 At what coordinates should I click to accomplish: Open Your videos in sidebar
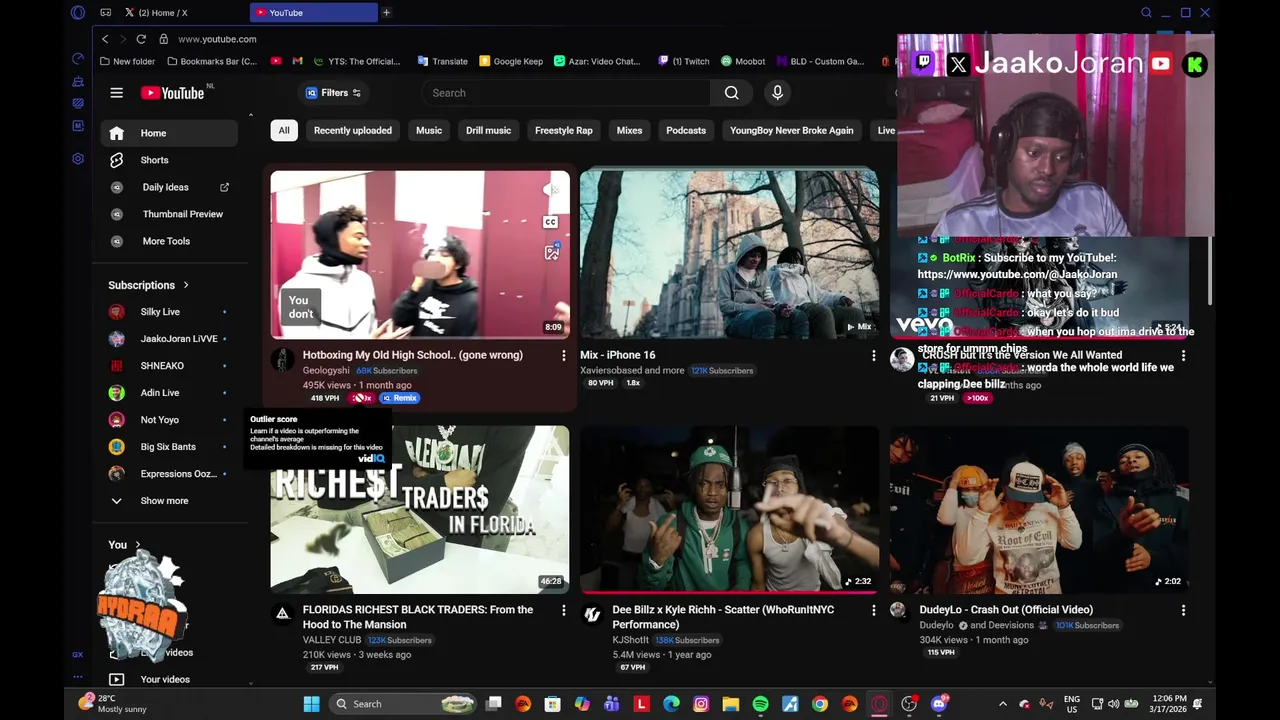(x=169, y=679)
